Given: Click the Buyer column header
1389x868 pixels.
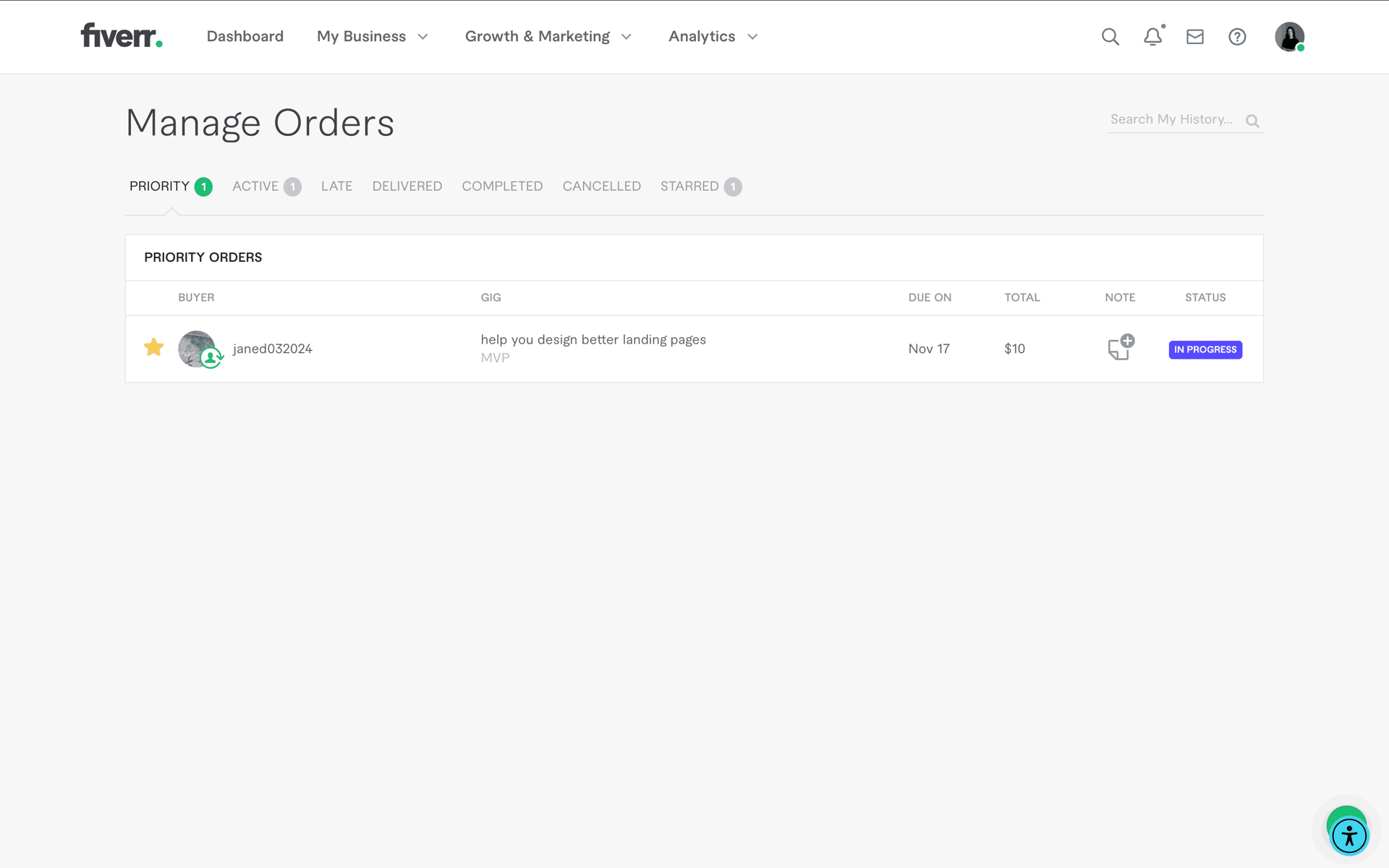Looking at the screenshot, I should click(196, 297).
